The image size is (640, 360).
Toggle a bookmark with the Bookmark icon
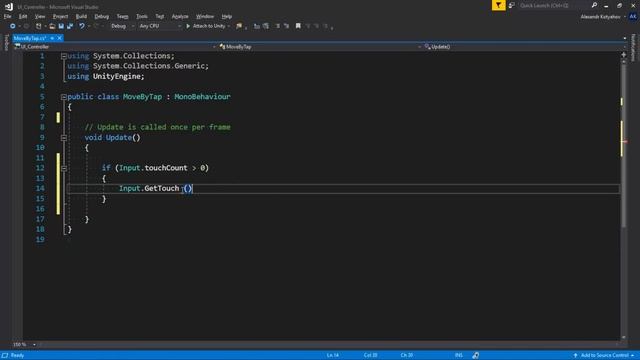coord(298,26)
